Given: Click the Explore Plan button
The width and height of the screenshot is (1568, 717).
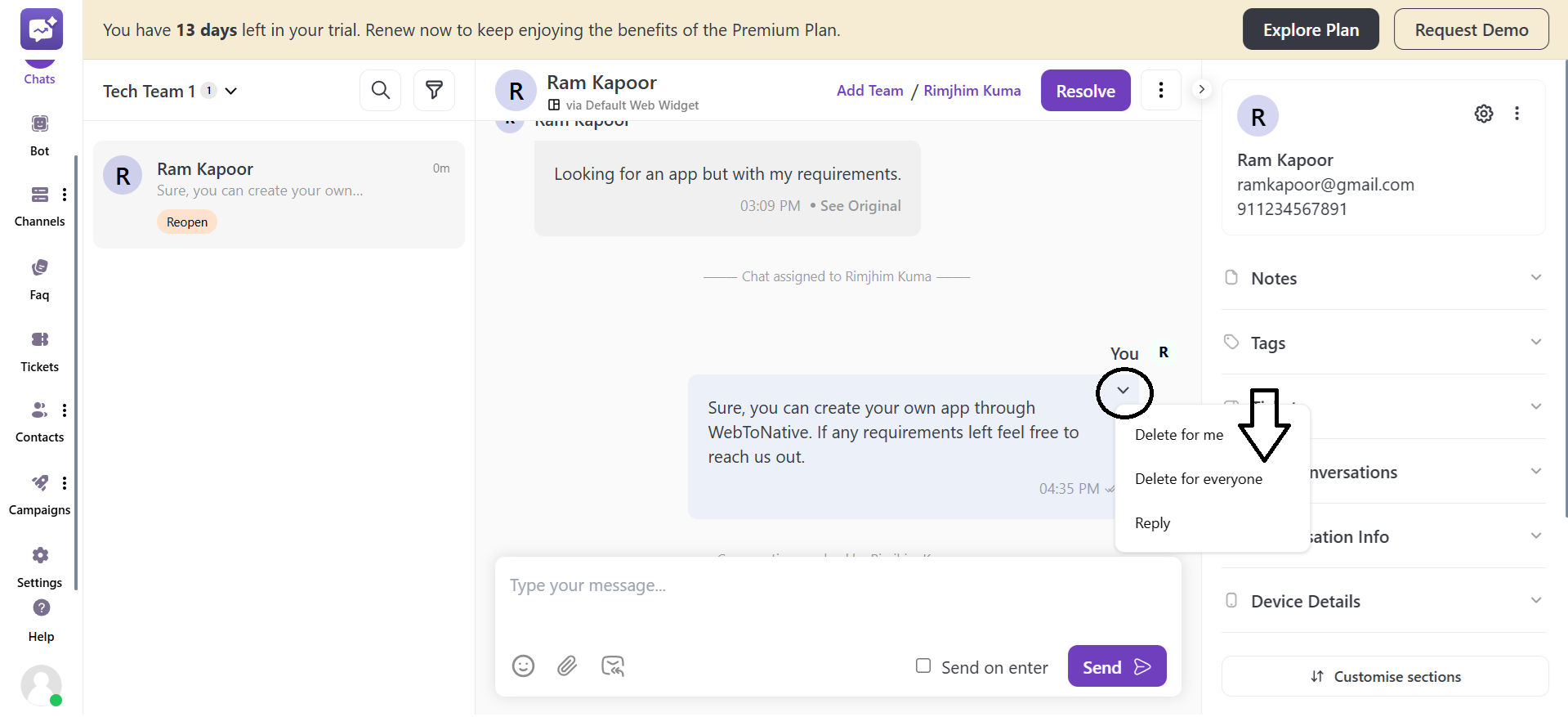Looking at the screenshot, I should pyautogui.click(x=1310, y=30).
